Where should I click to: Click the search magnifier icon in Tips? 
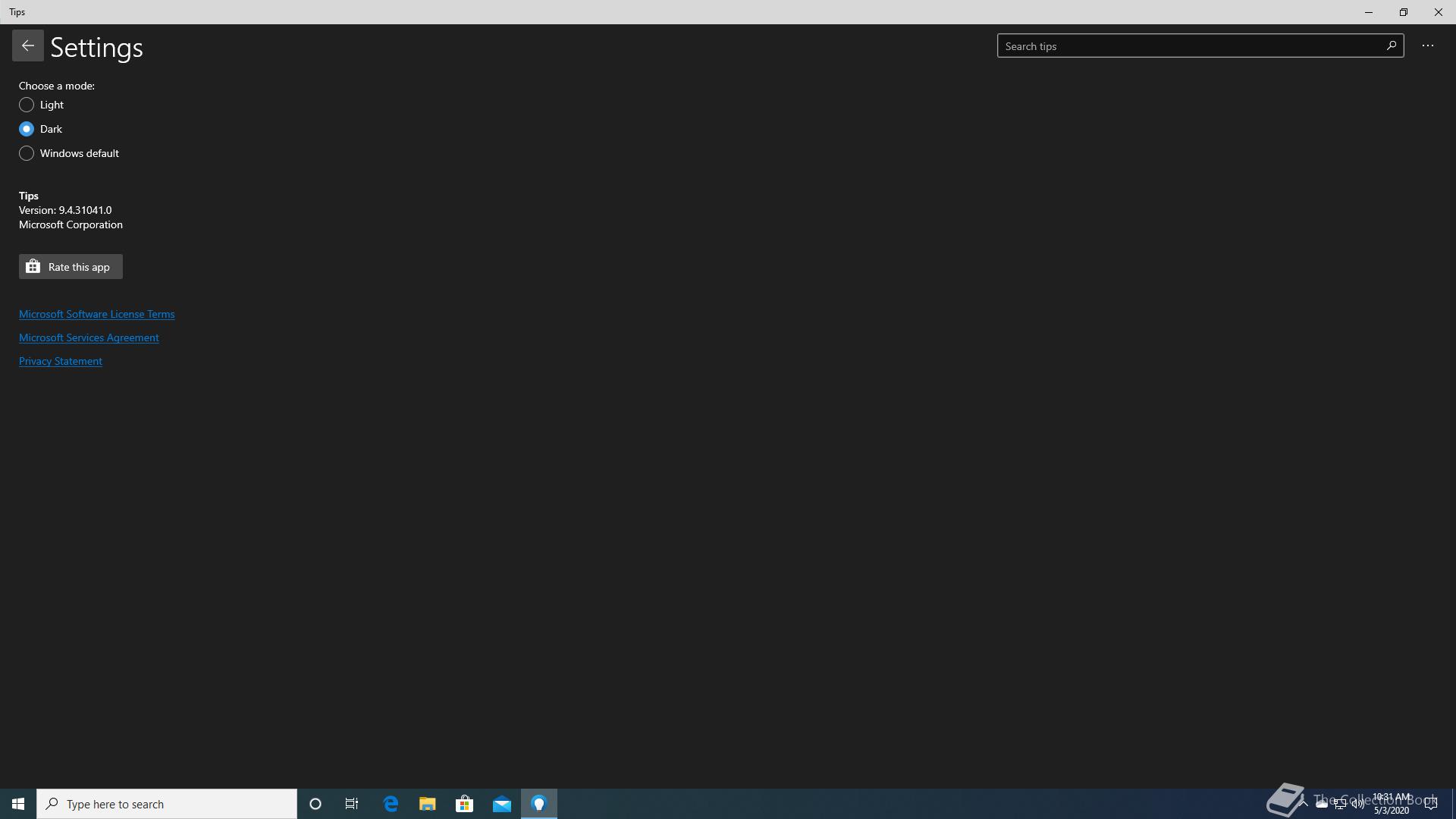1391,45
